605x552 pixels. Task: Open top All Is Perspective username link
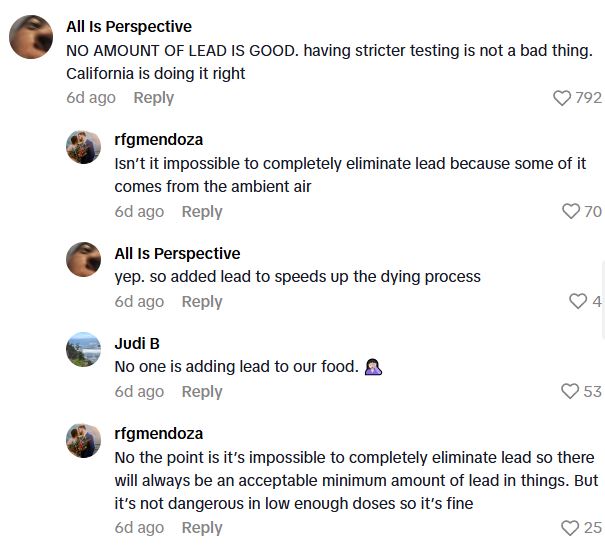(128, 27)
